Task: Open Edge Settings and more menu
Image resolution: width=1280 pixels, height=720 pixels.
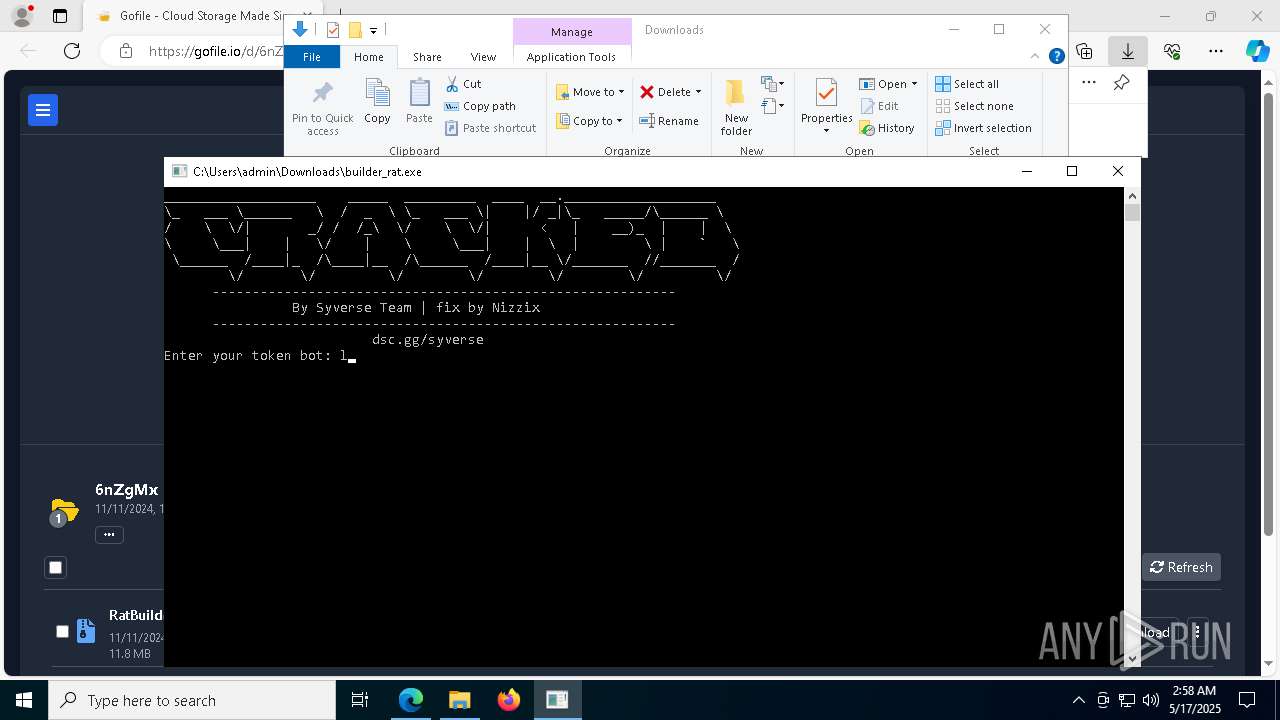Action: click(x=1215, y=51)
